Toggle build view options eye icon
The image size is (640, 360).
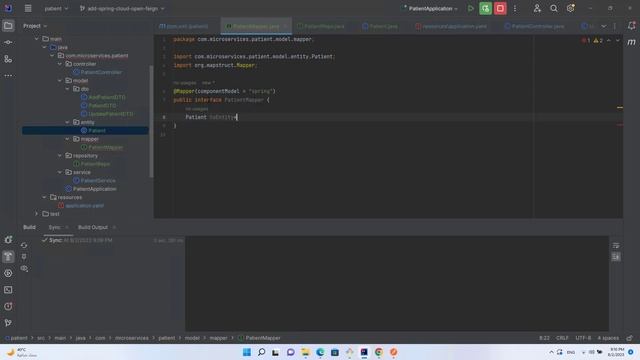pyautogui.click(x=24, y=269)
